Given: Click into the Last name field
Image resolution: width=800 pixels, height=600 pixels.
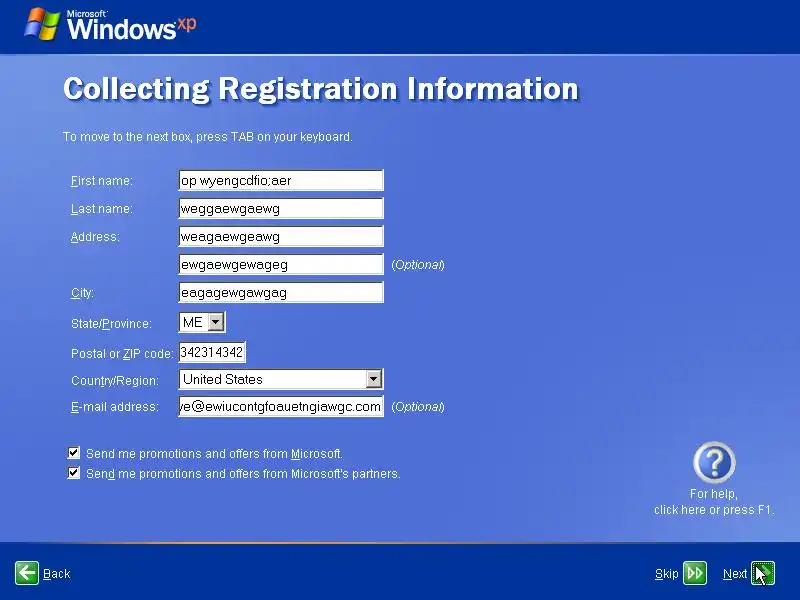Looking at the screenshot, I should (x=281, y=208).
